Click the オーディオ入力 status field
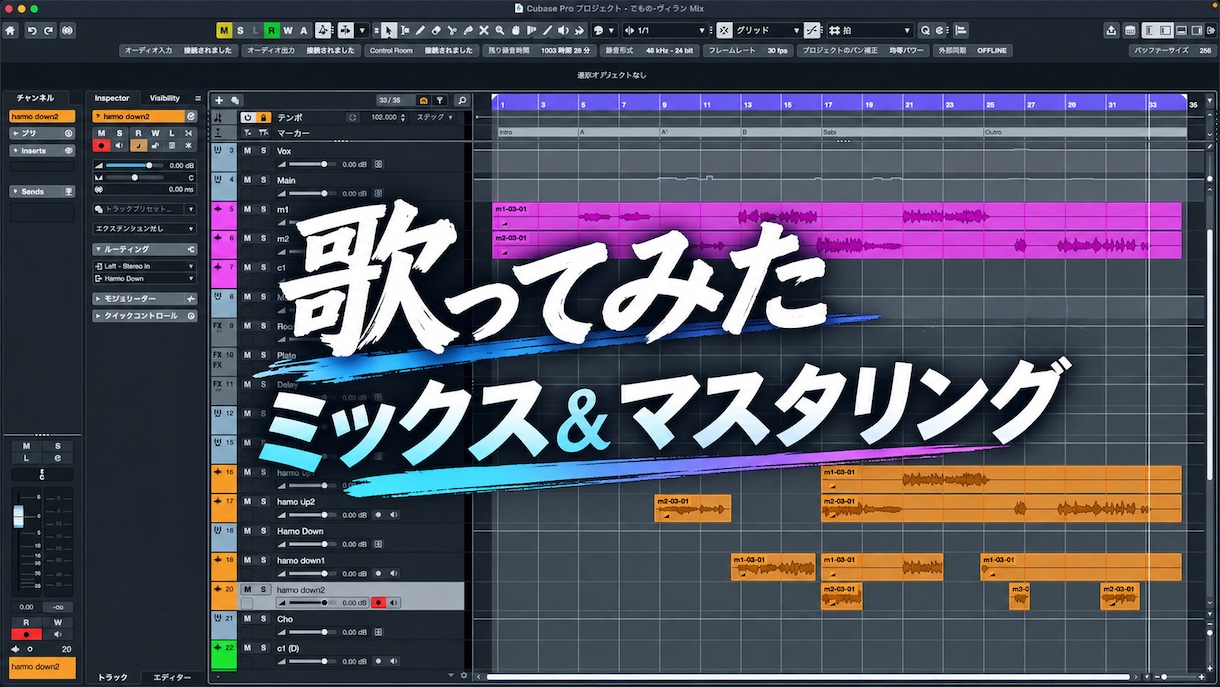 point(179,50)
